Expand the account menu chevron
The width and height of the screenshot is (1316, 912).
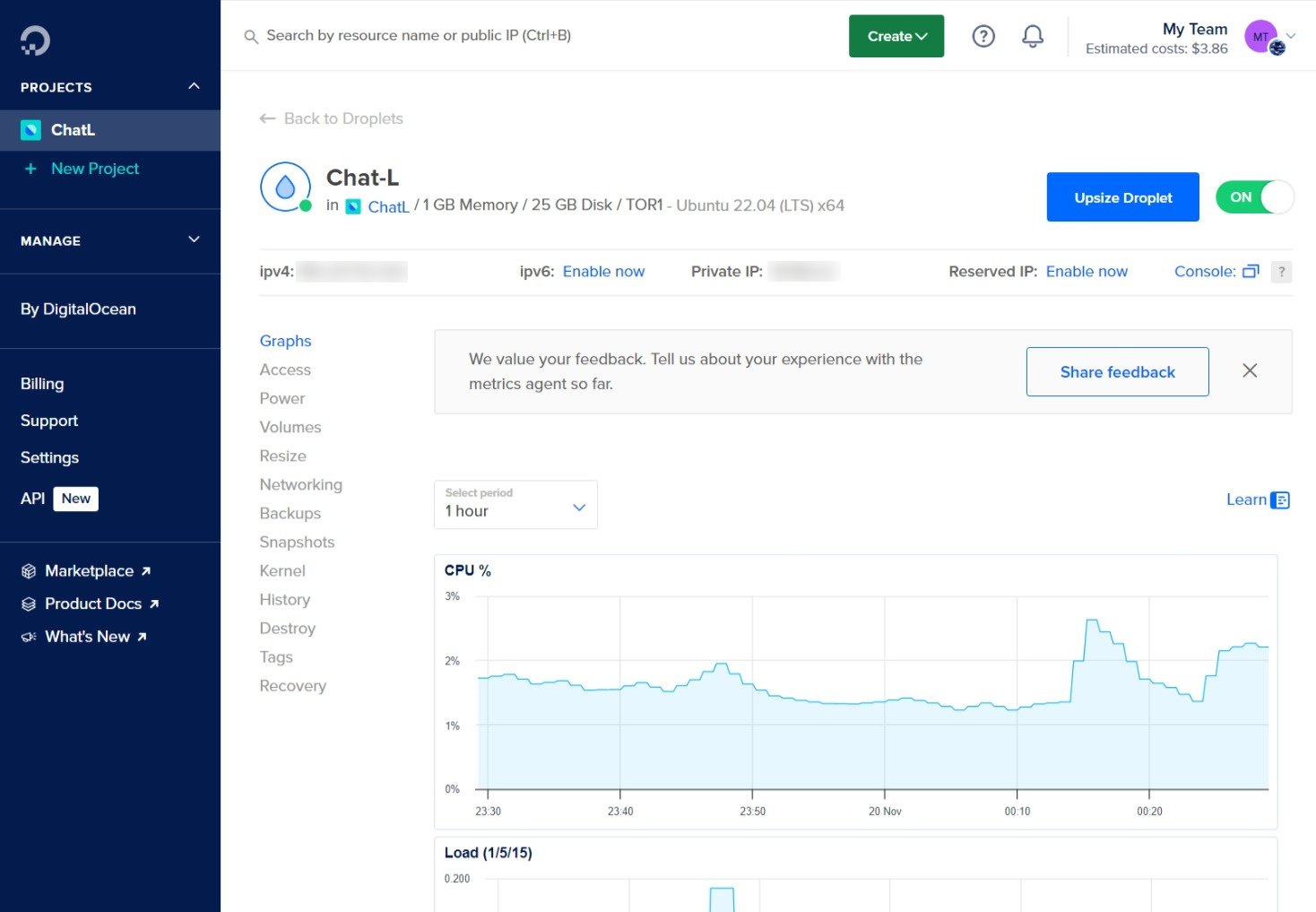(x=1291, y=36)
